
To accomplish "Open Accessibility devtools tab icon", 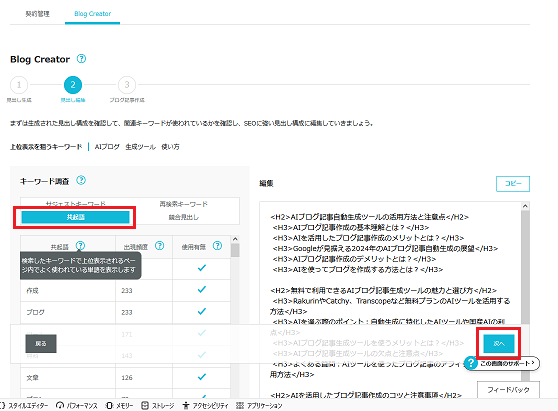I will click(x=186, y=405).
